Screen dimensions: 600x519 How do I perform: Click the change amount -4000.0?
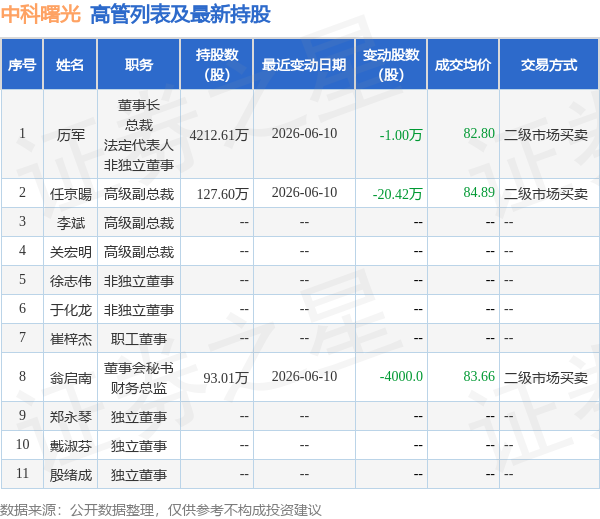tap(401, 376)
